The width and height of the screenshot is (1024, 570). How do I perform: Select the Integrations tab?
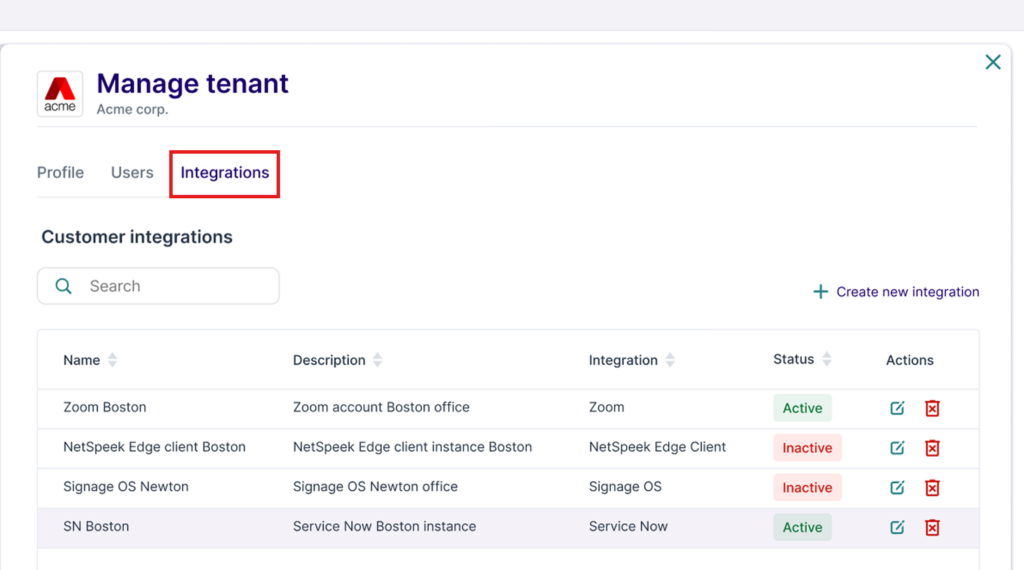click(224, 173)
